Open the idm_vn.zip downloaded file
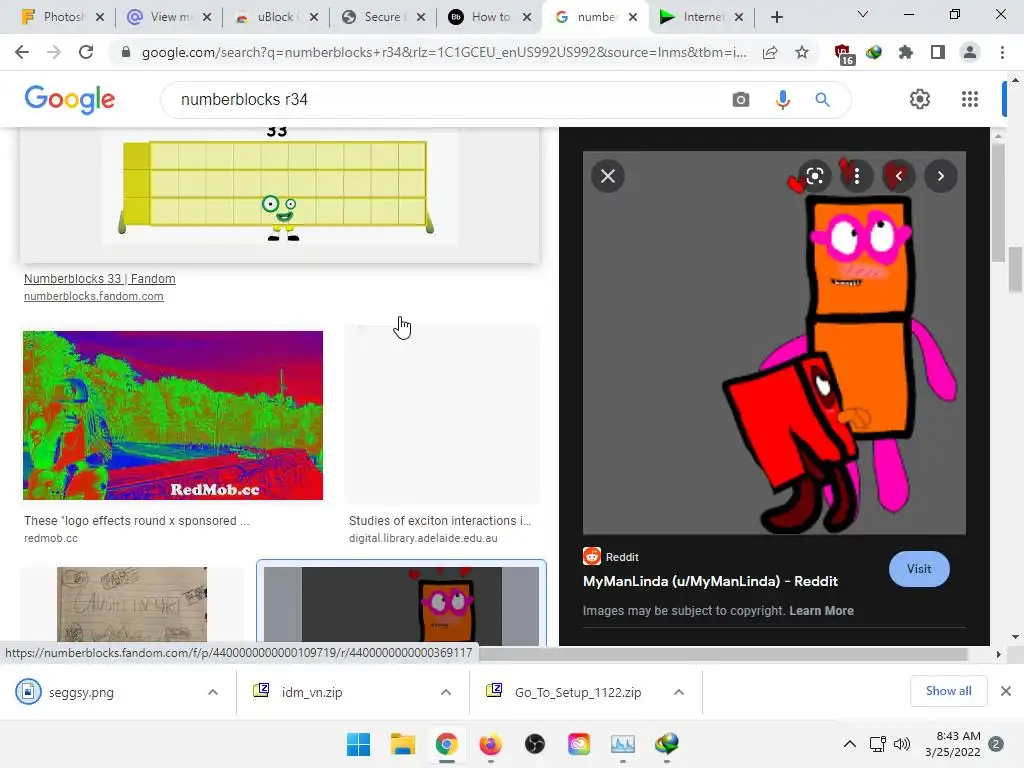The width and height of the screenshot is (1024, 768). pos(312,692)
